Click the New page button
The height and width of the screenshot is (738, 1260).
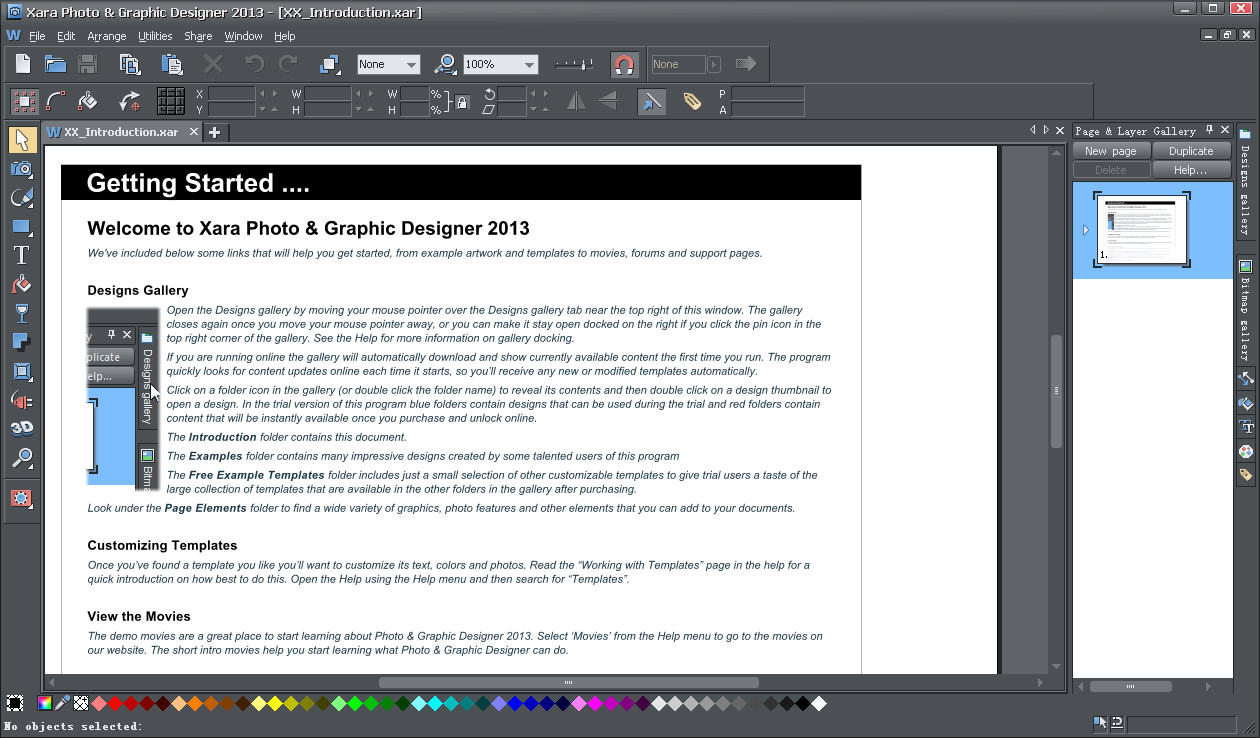point(1111,151)
